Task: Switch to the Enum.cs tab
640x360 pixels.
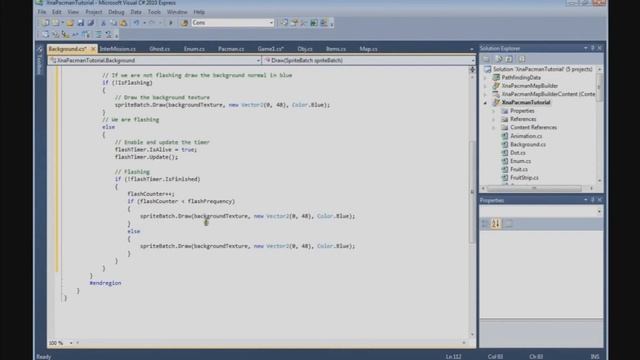Action: (x=194, y=49)
